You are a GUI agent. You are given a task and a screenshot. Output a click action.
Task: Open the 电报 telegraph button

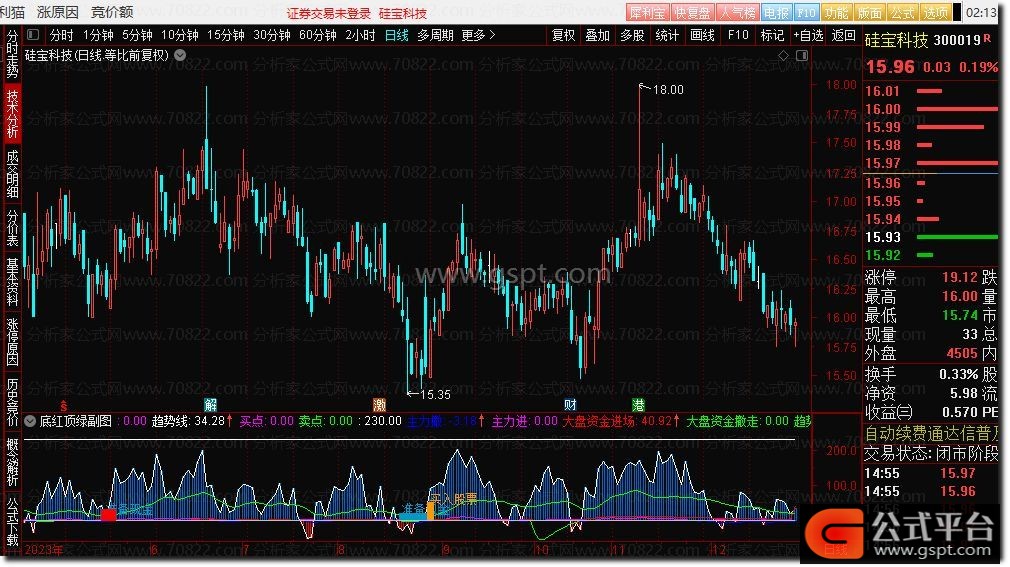coord(776,13)
